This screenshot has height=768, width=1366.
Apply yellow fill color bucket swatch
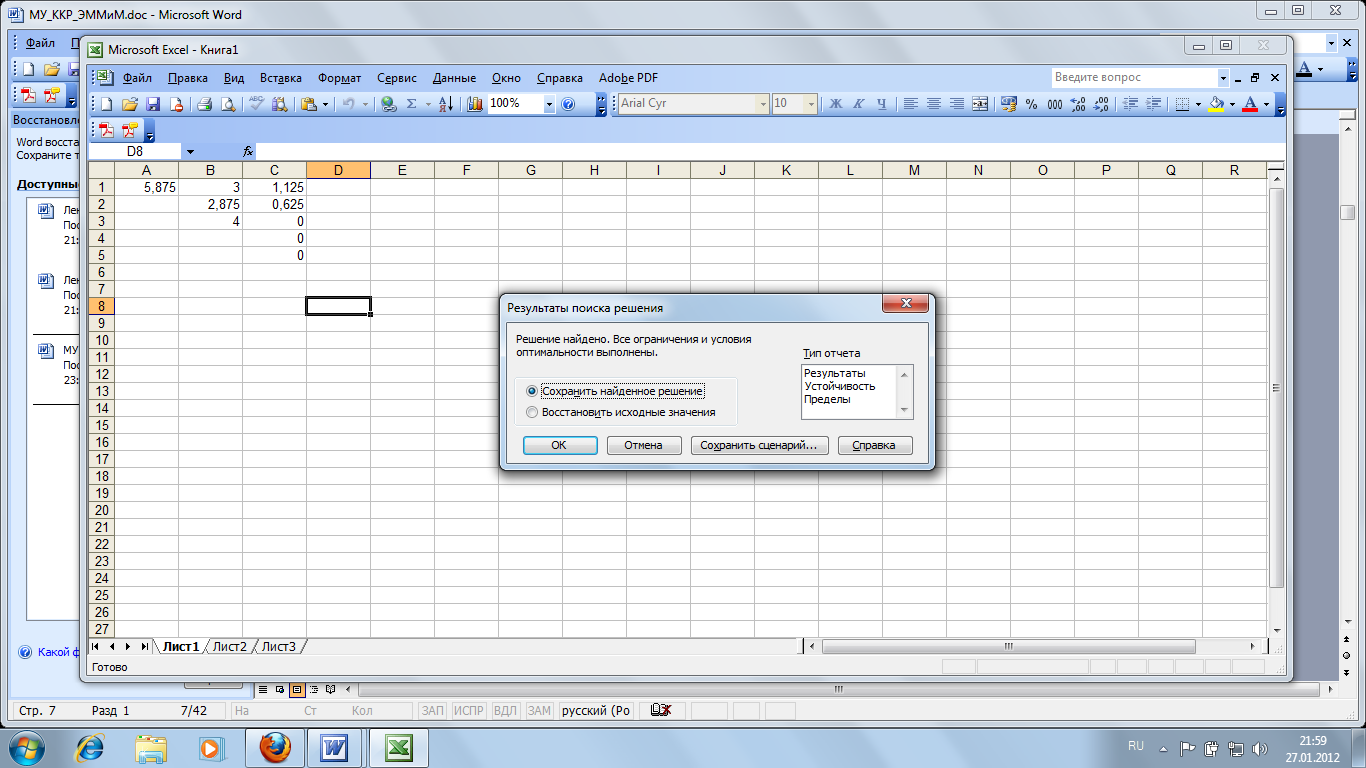[1216, 104]
